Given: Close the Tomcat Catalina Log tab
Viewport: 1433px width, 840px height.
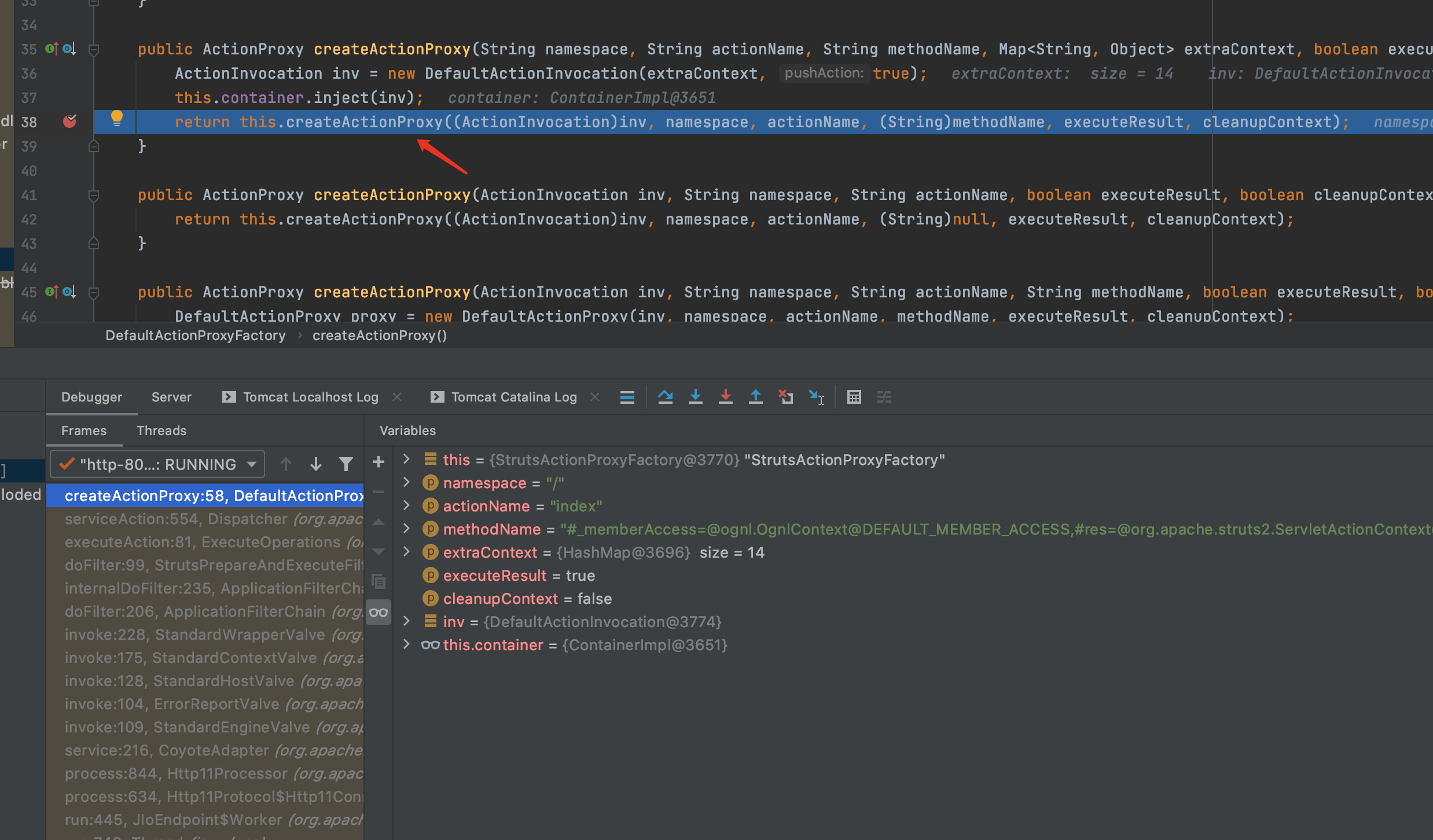Looking at the screenshot, I should pos(595,397).
